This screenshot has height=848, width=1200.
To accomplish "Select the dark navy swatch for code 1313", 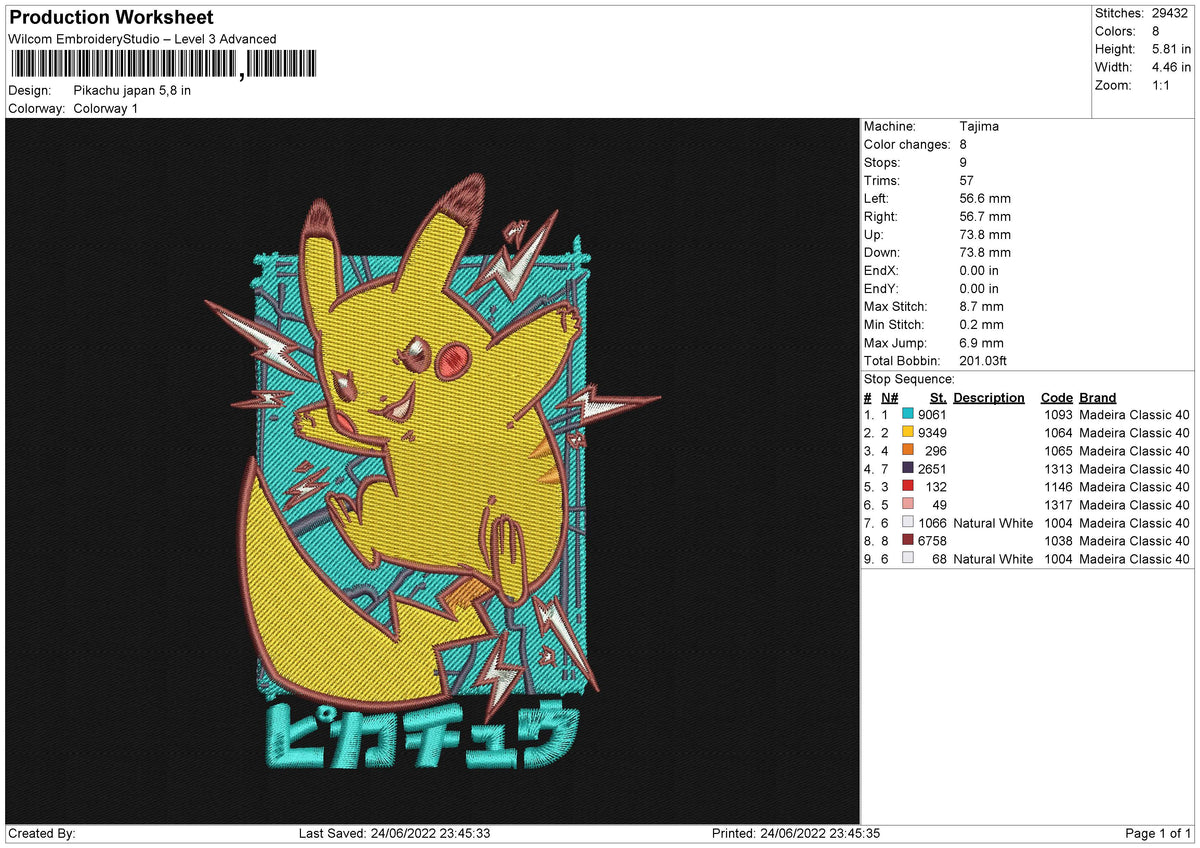I will pyautogui.click(x=910, y=468).
